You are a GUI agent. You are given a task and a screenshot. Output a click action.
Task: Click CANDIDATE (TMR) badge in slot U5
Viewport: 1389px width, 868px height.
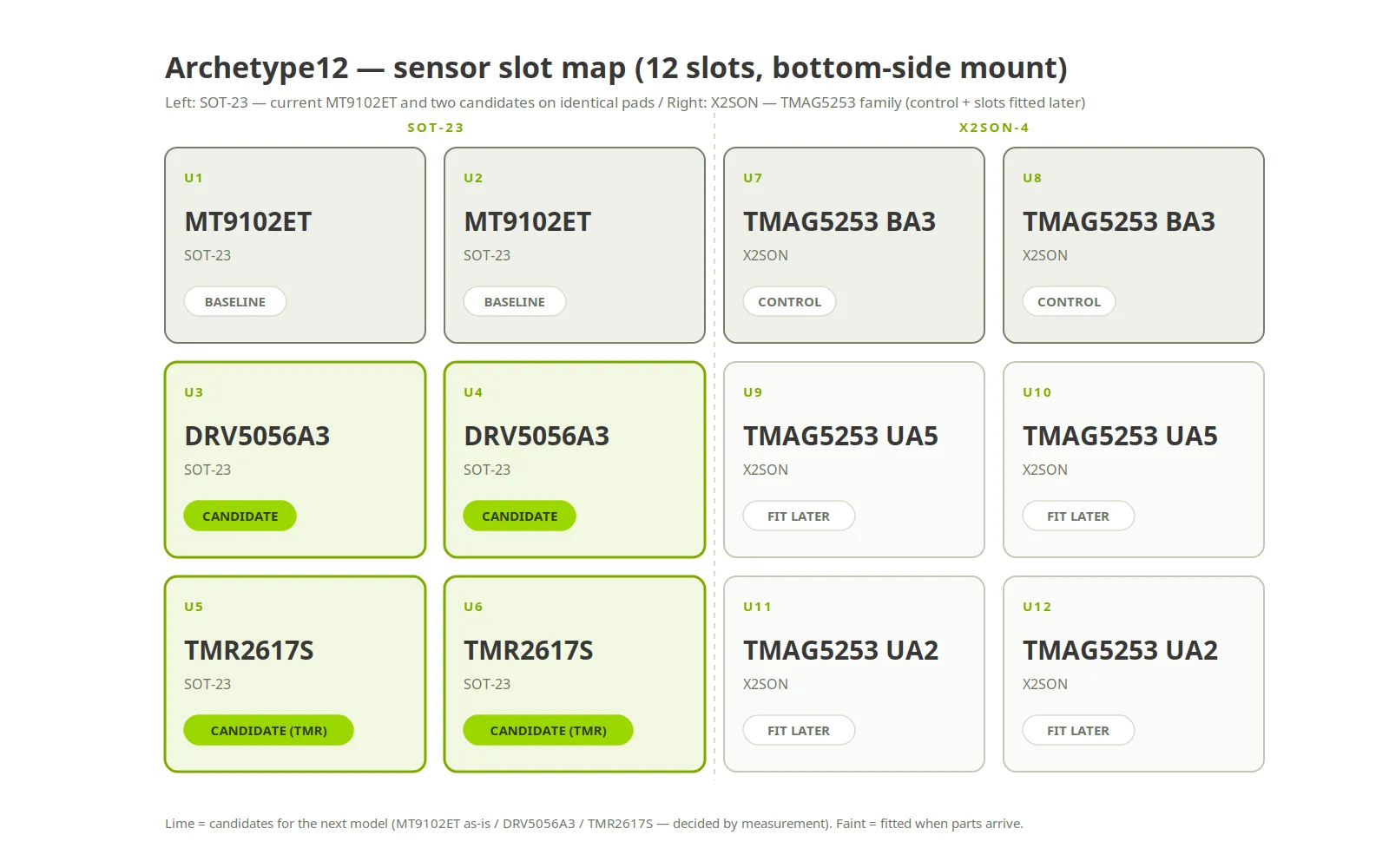click(269, 730)
